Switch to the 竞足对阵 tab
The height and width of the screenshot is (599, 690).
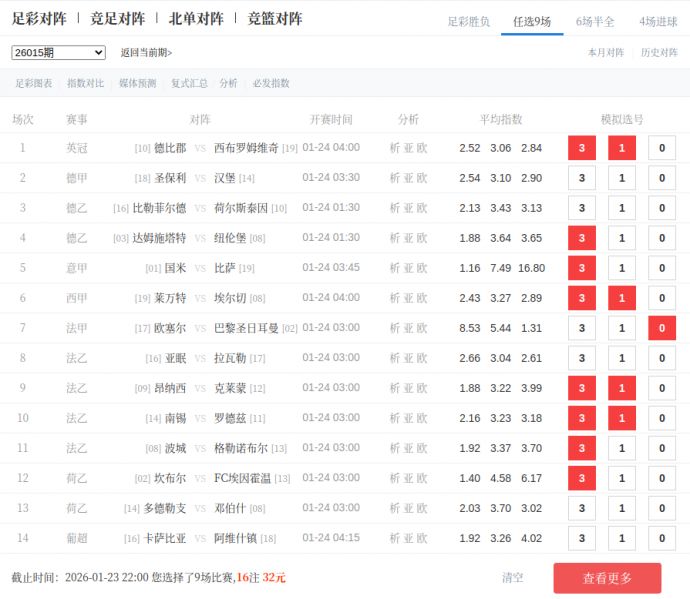[117, 18]
